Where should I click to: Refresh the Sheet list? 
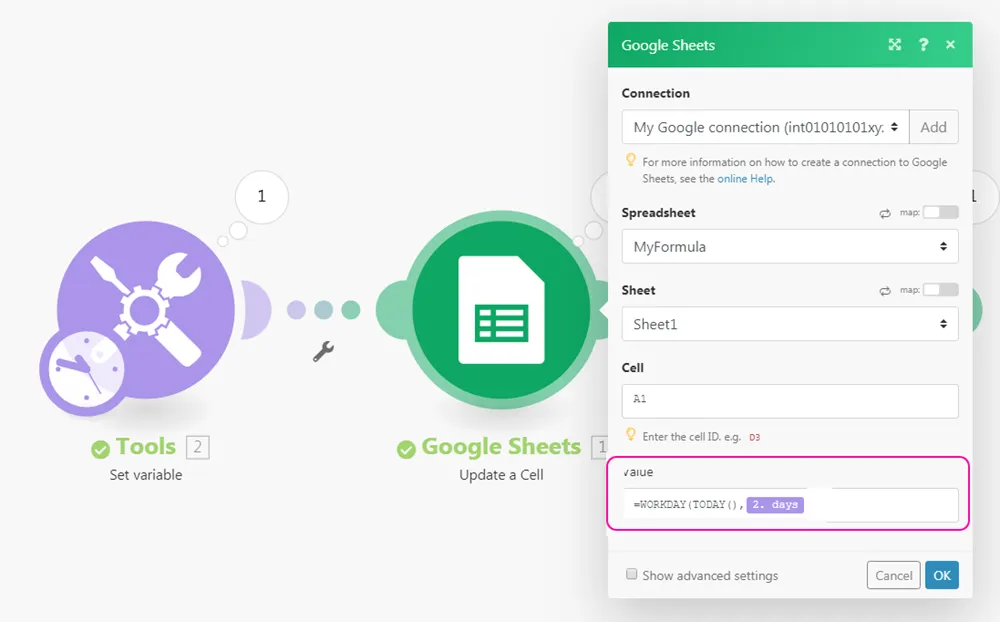pyautogui.click(x=885, y=291)
